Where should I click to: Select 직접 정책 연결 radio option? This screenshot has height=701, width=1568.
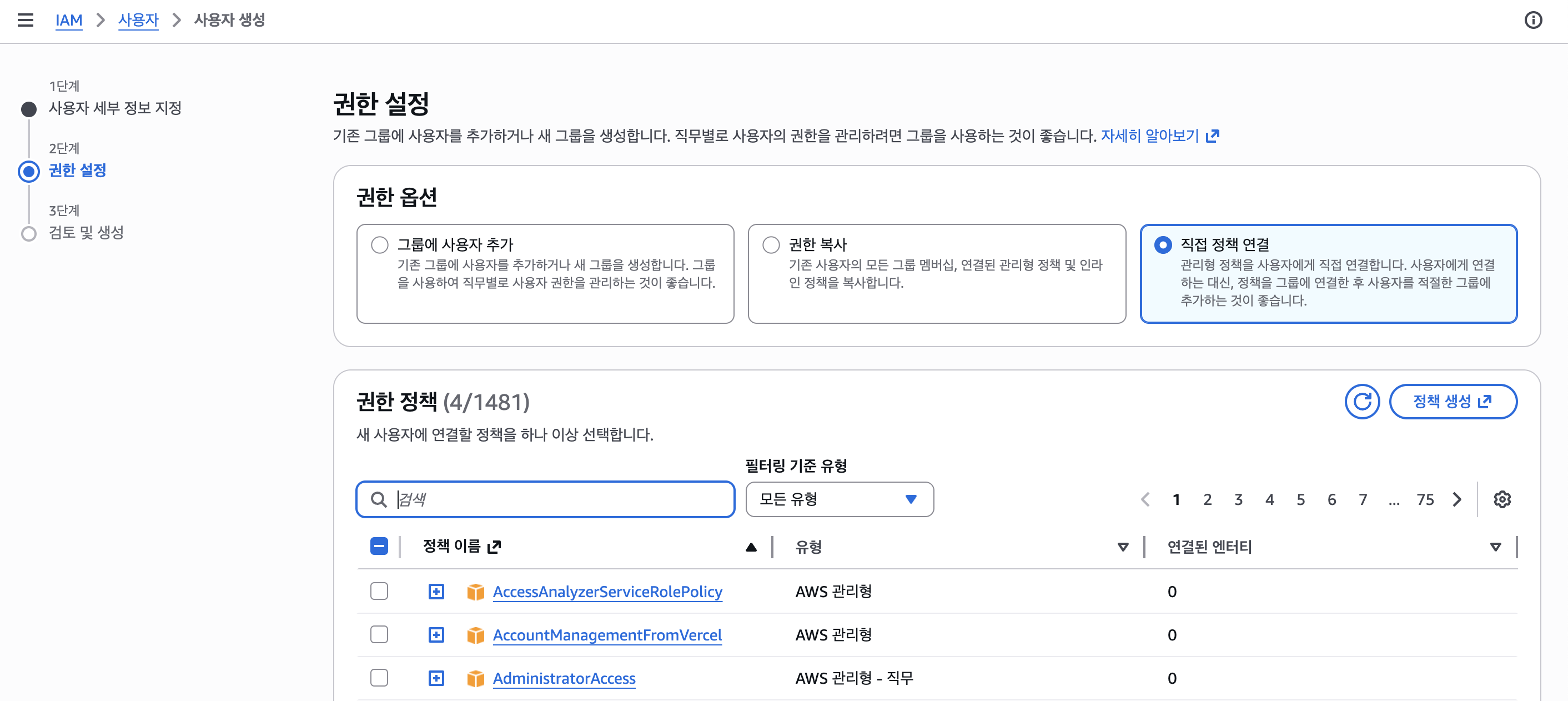(x=1163, y=245)
